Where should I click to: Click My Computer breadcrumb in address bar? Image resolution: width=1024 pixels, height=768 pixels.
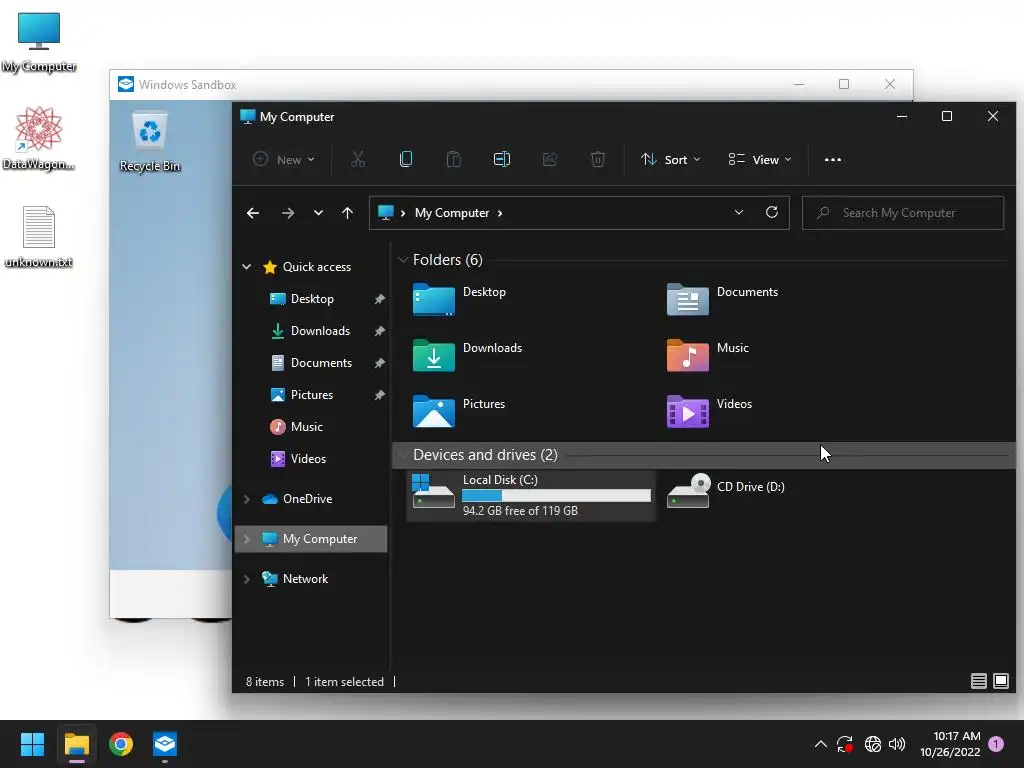point(452,213)
